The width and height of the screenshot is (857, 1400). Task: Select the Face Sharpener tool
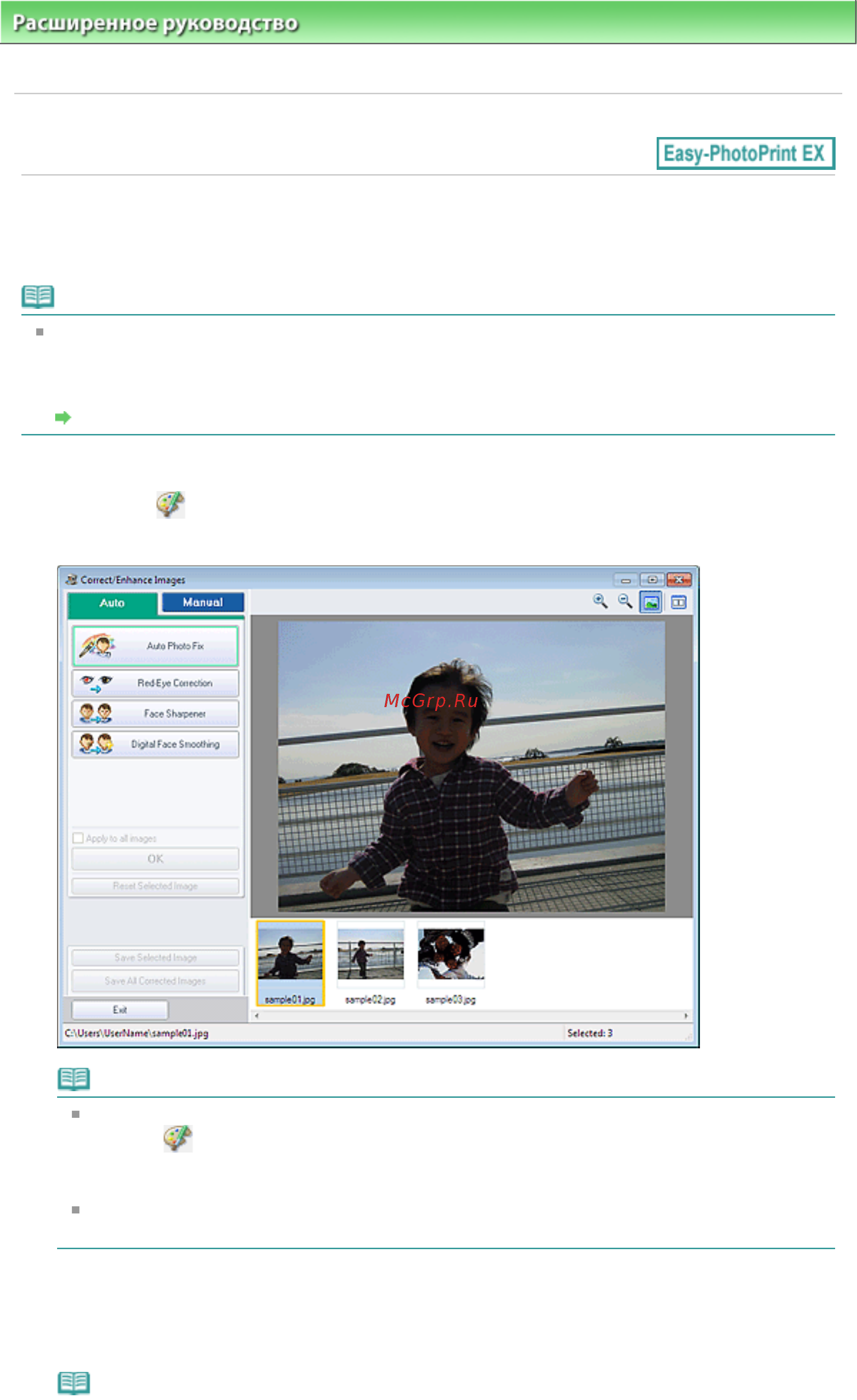pyautogui.click(x=155, y=714)
